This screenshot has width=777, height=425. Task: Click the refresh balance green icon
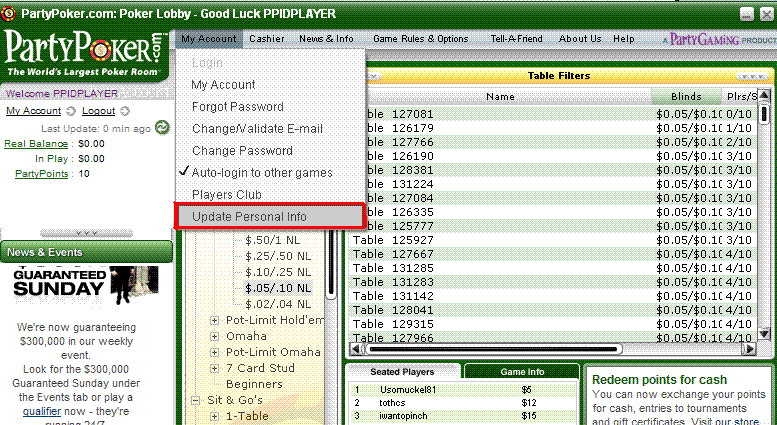pyautogui.click(x=162, y=128)
